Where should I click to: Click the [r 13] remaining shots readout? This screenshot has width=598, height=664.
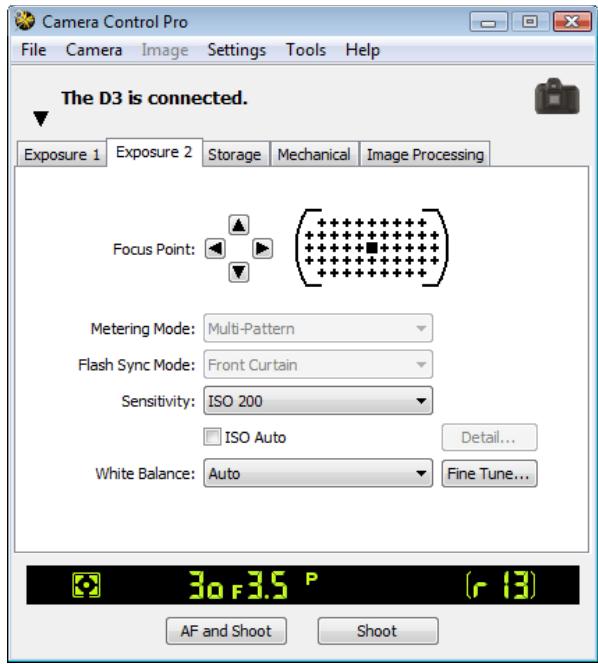click(x=501, y=585)
